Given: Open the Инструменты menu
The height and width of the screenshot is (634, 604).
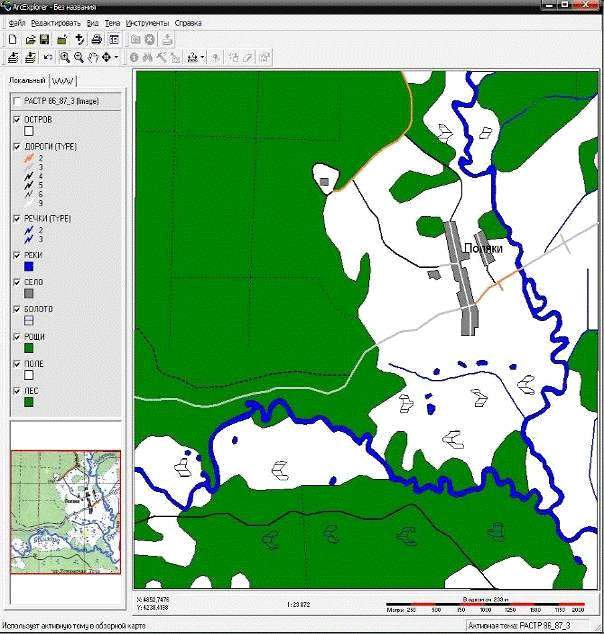Looking at the screenshot, I should tap(148, 21).
